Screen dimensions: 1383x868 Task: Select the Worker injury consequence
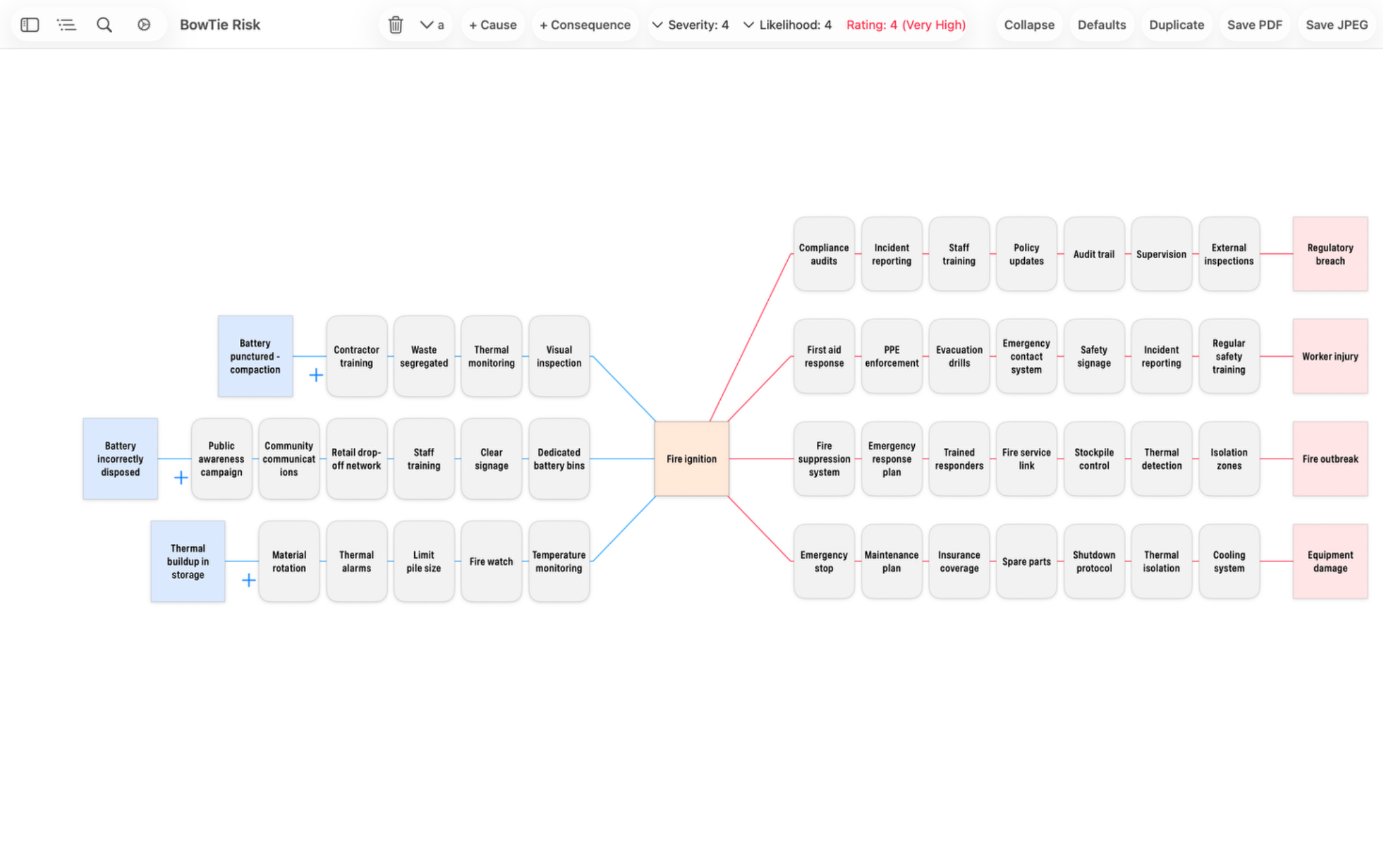point(1330,356)
